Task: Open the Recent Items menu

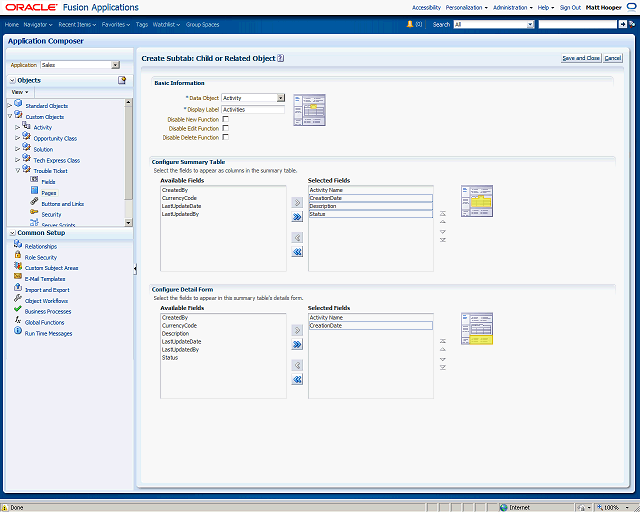Action: pos(77,24)
